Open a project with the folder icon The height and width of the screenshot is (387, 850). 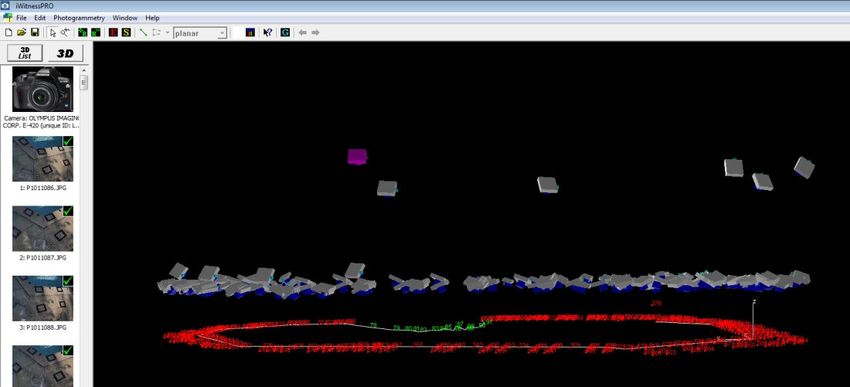coord(21,33)
